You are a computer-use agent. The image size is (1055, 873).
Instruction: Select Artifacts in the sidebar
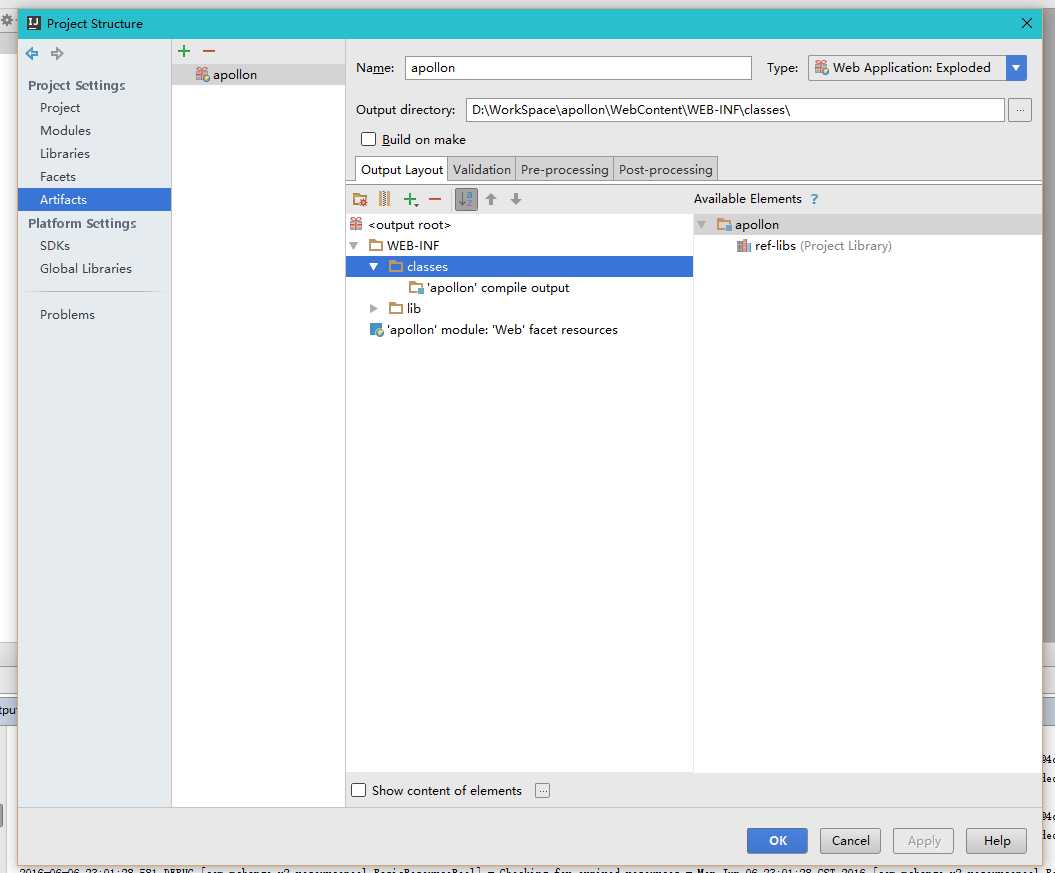tap(94, 200)
